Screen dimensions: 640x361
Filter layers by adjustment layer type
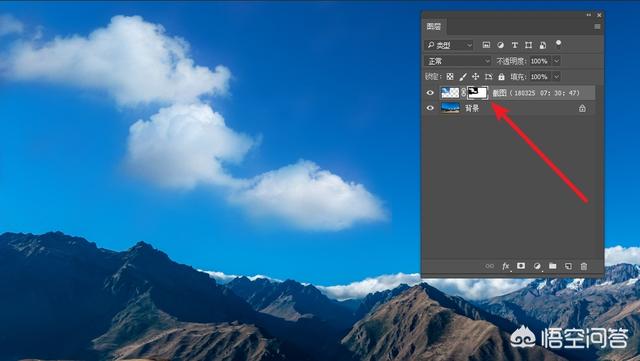[500, 45]
